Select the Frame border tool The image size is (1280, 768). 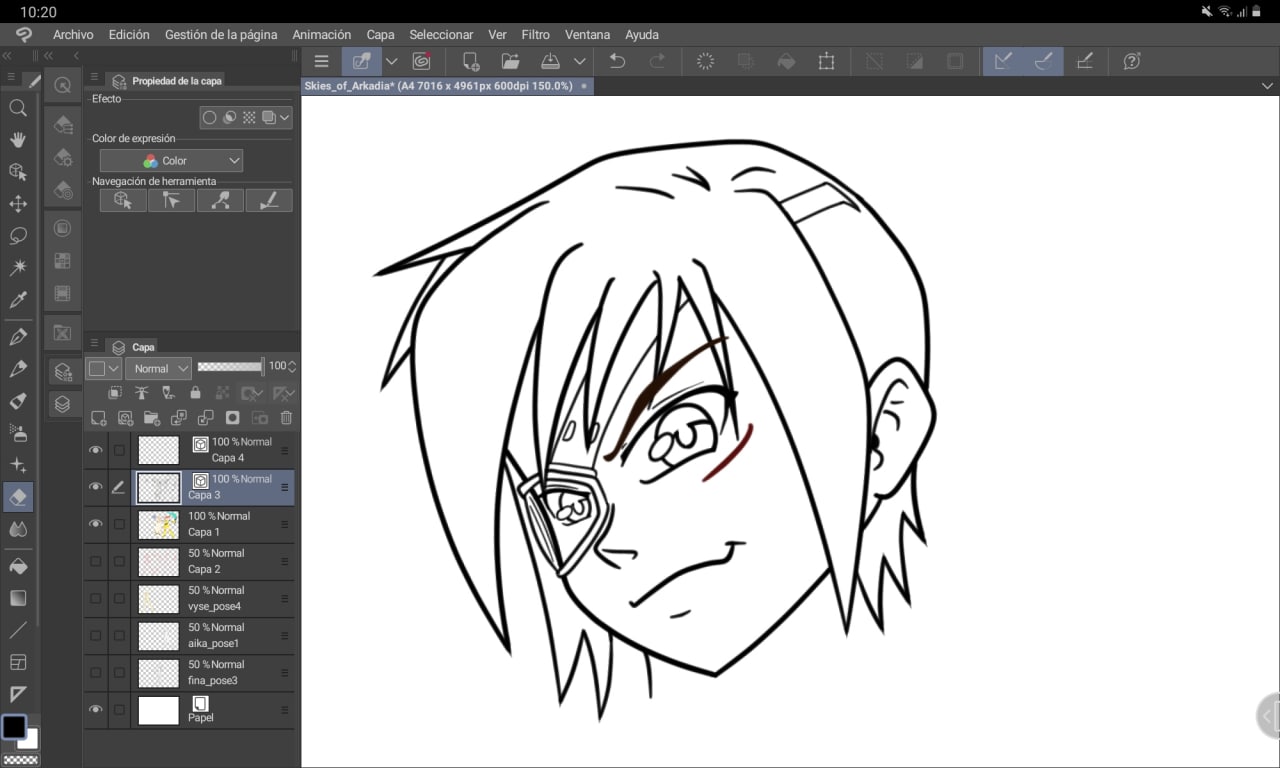pyautogui.click(x=18, y=662)
